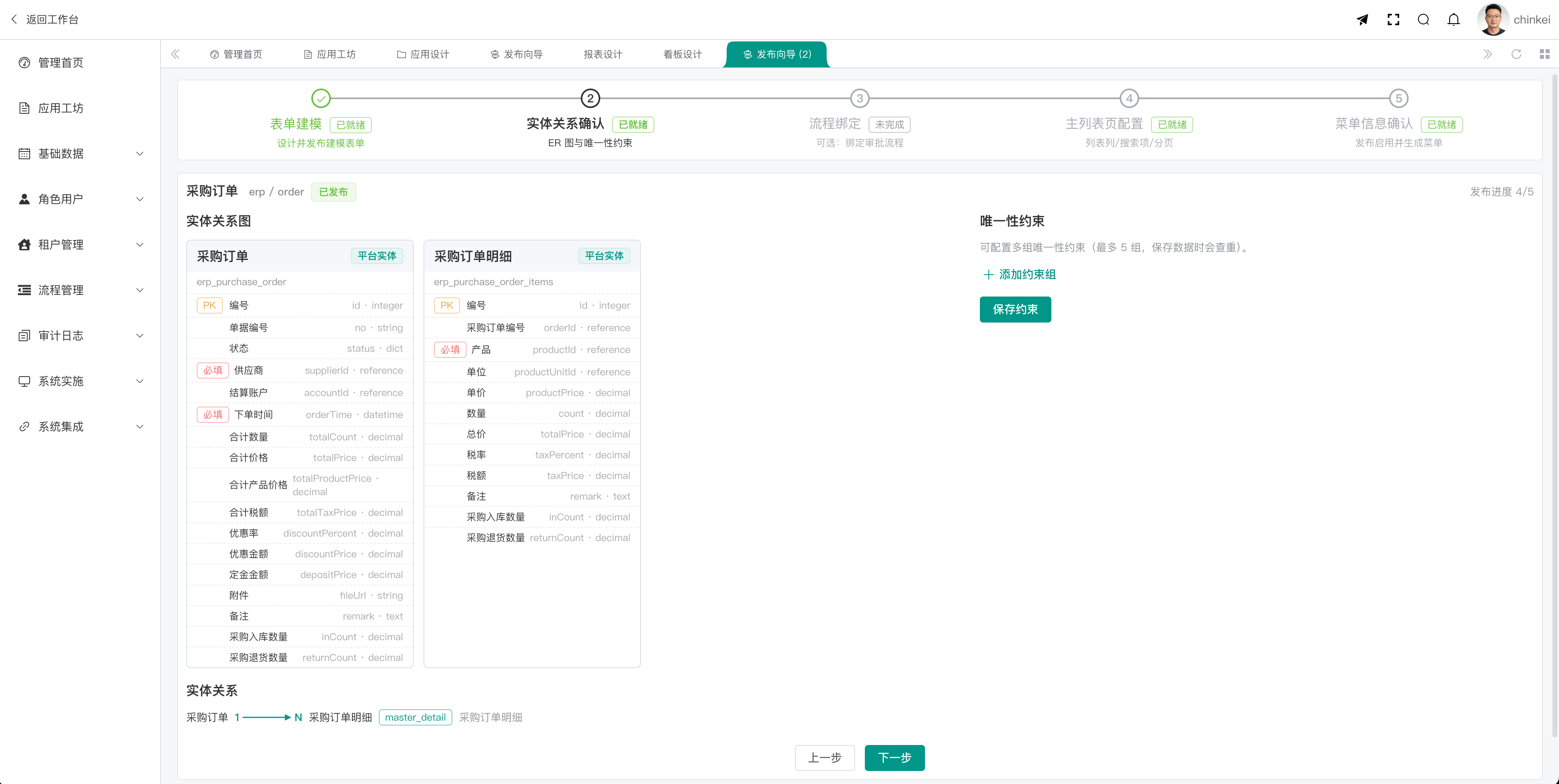Click the 系统集成 link icon
This screenshot has height=784, width=1559.
[24, 427]
